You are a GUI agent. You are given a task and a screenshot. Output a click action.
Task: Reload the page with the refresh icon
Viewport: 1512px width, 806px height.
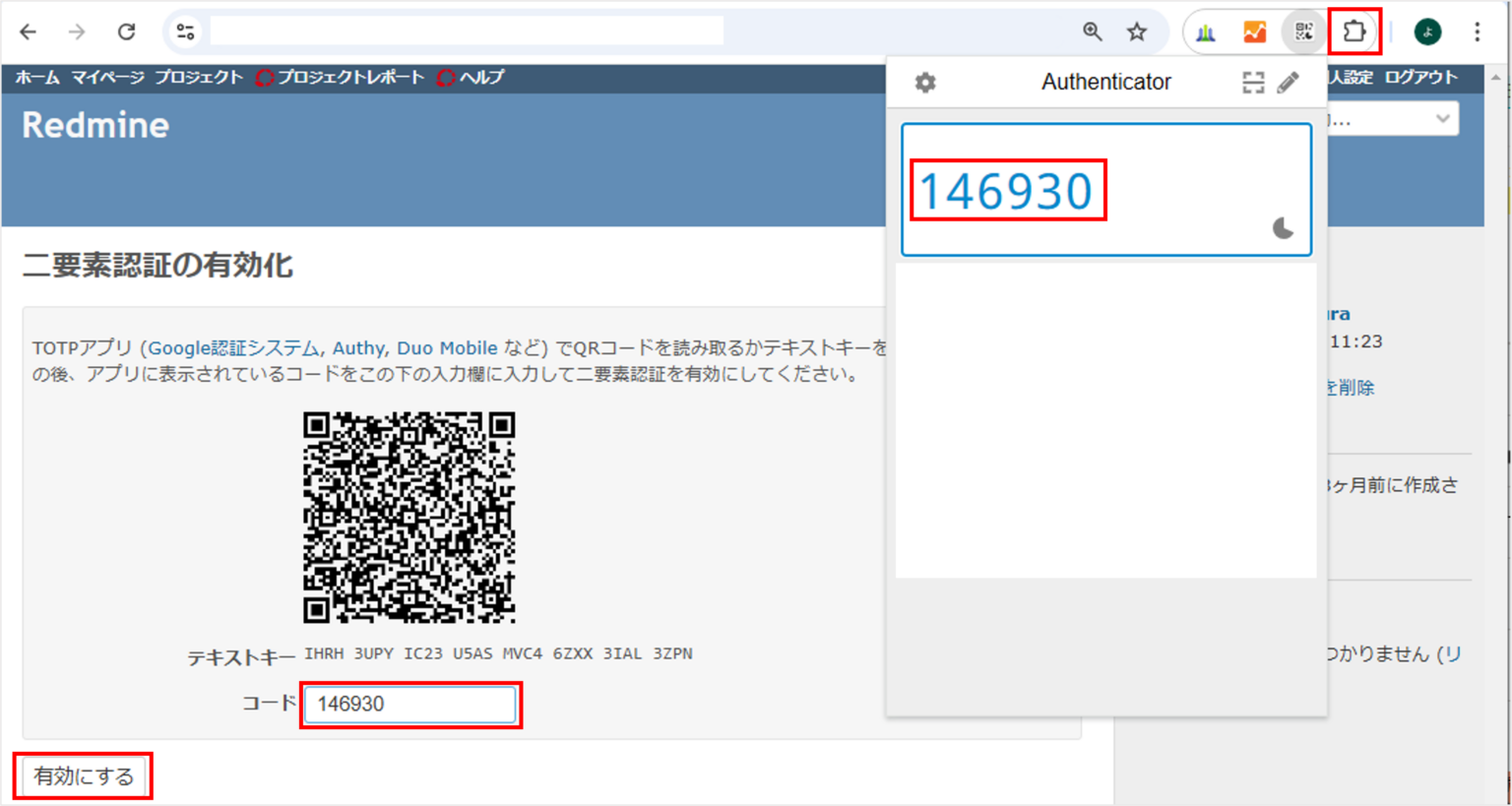pyautogui.click(x=126, y=31)
